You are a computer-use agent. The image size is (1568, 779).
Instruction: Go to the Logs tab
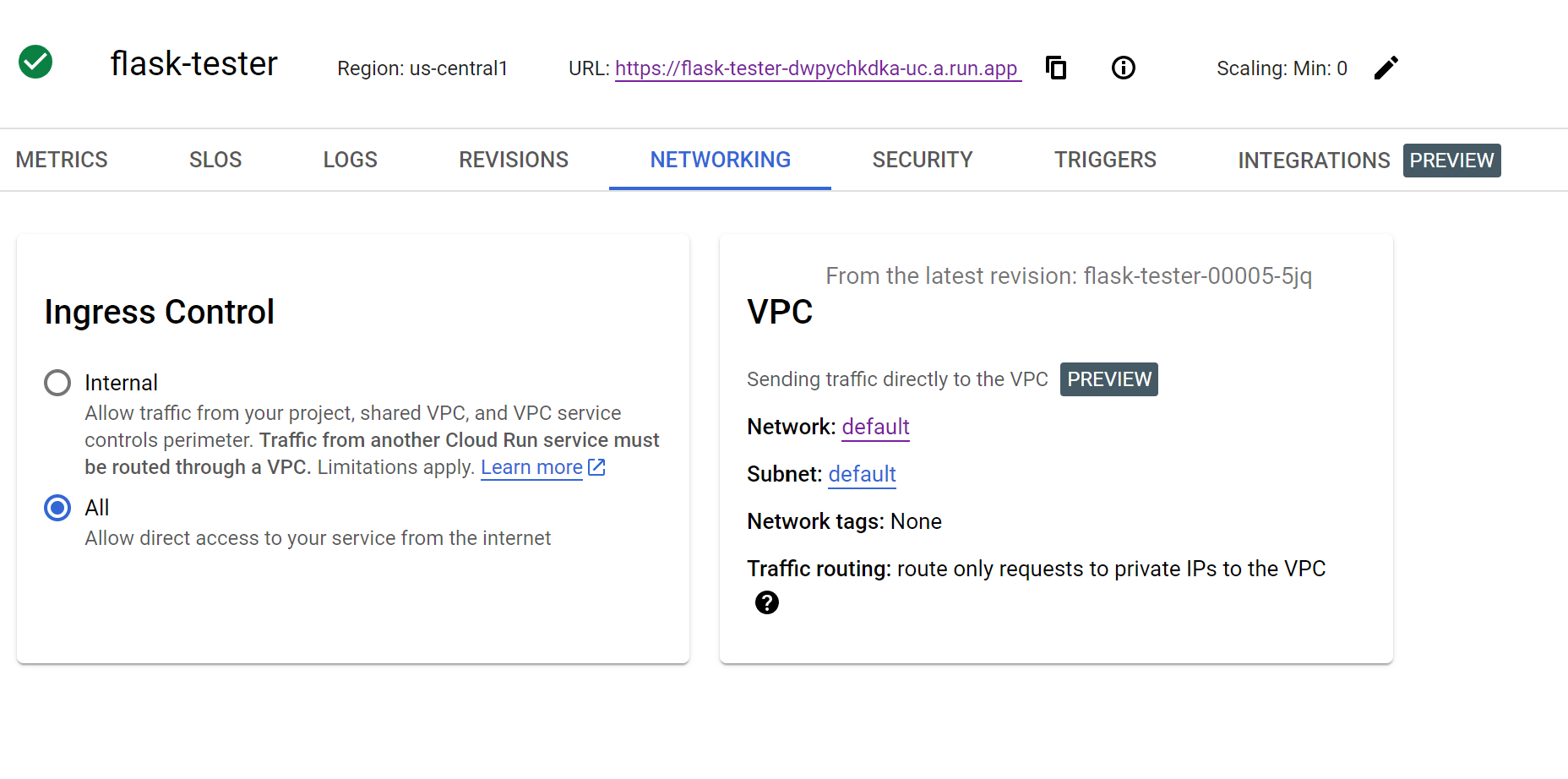pos(350,160)
